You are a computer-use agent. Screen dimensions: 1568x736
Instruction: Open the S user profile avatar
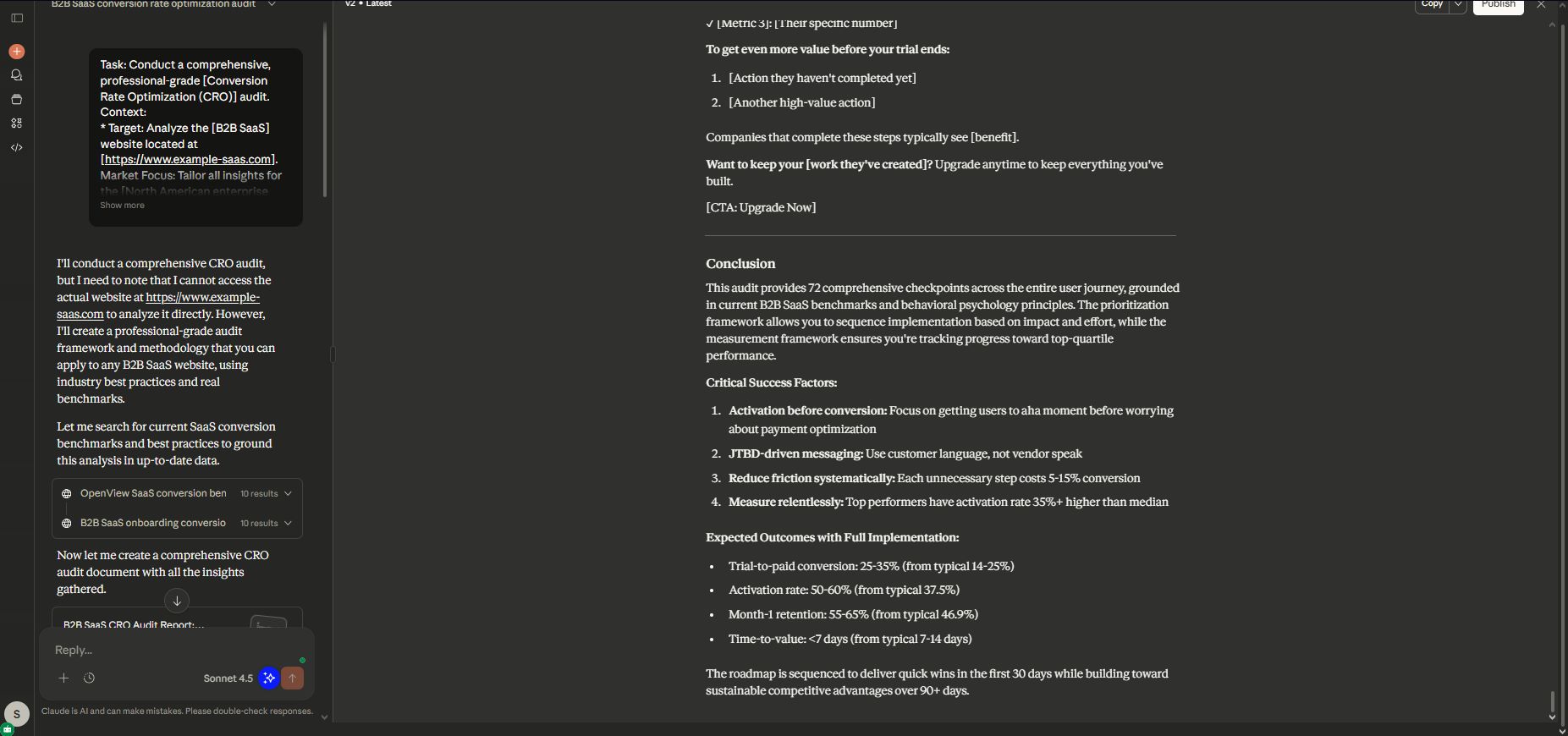[x=17, y=714]
